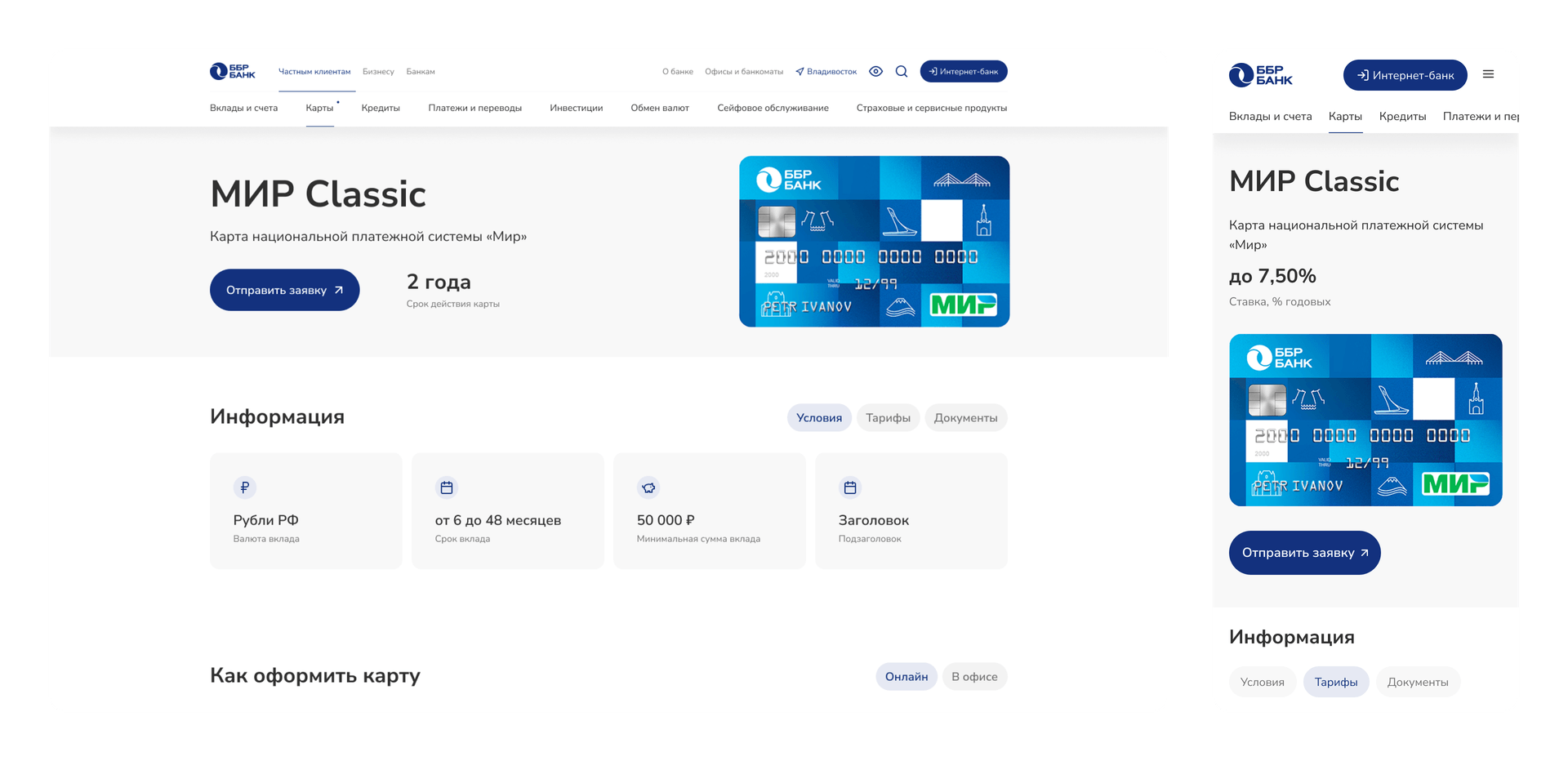Image resolution: width=1568 pixels, height=761 pixels.
Task: Enable the Документы filter chip
Action: point(965,417)
